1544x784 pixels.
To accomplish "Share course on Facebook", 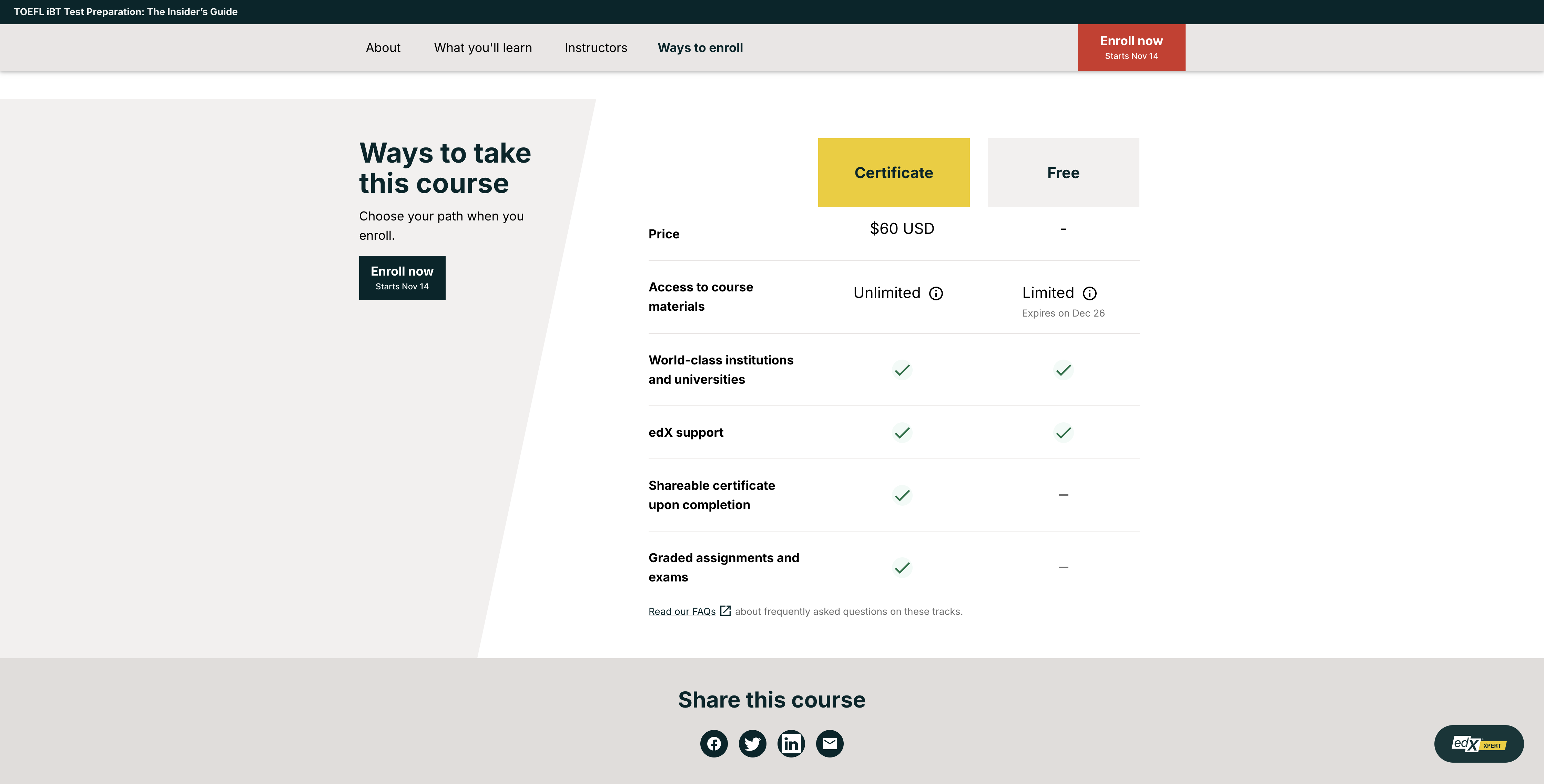I will pos(714,744).
